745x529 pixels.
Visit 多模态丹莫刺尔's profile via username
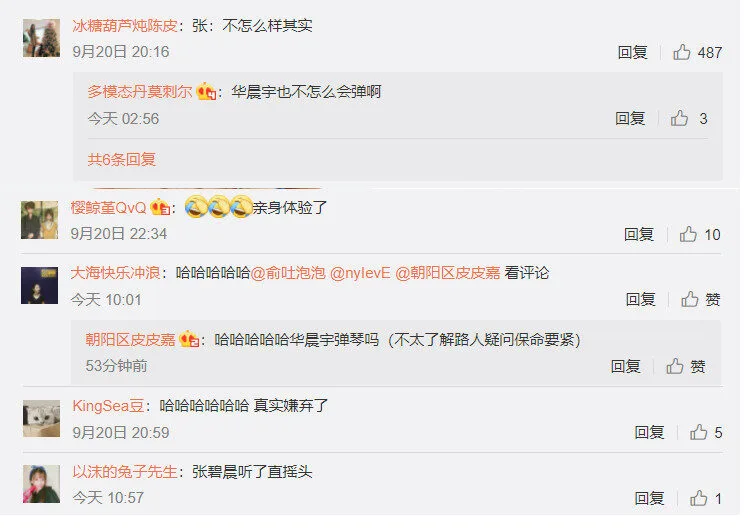(x=140, y=92)
